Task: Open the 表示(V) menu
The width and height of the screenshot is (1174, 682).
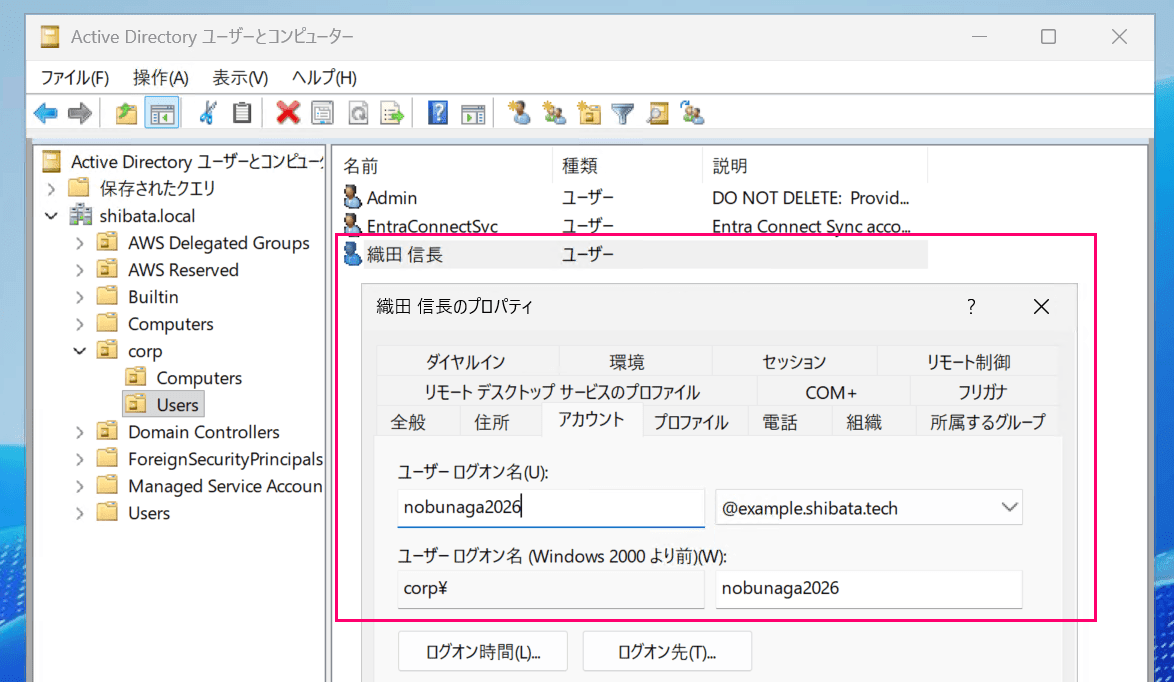Action: tap(240, 78)
